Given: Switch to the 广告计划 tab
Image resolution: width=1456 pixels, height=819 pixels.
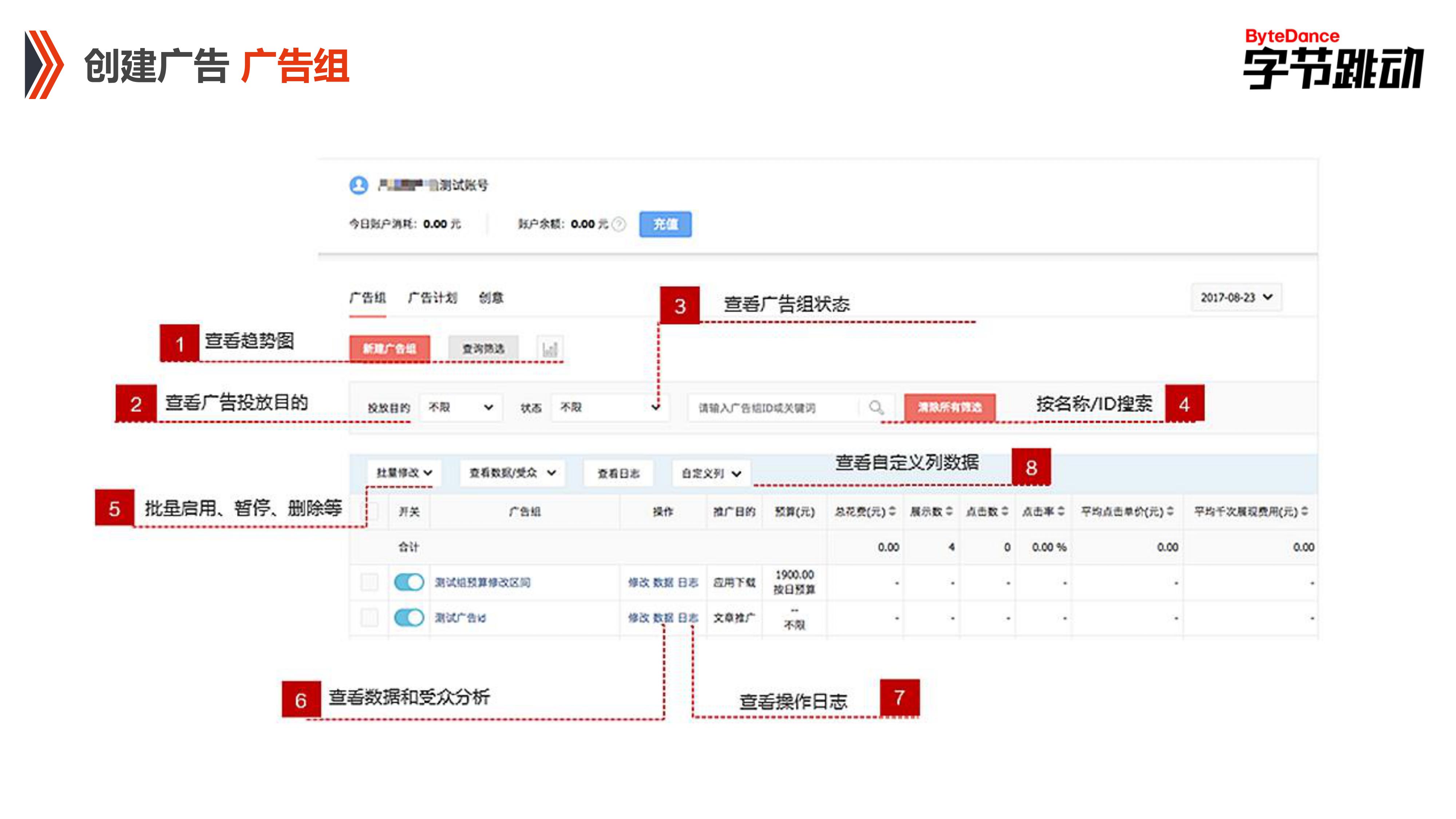Looking at the screenshot, I should pyautogui.click(x=432, y=297).
